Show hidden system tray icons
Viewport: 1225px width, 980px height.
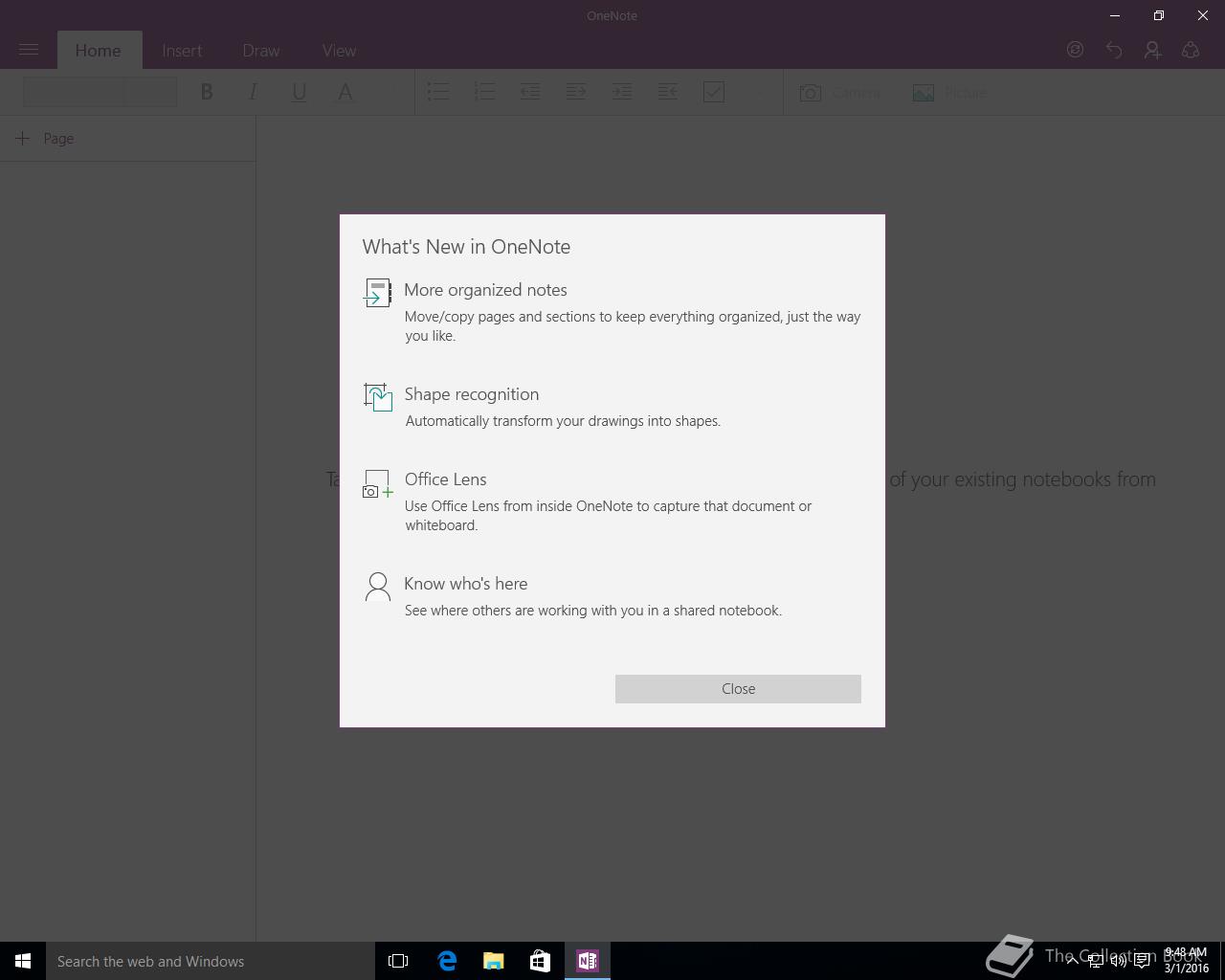[1072, 961]
